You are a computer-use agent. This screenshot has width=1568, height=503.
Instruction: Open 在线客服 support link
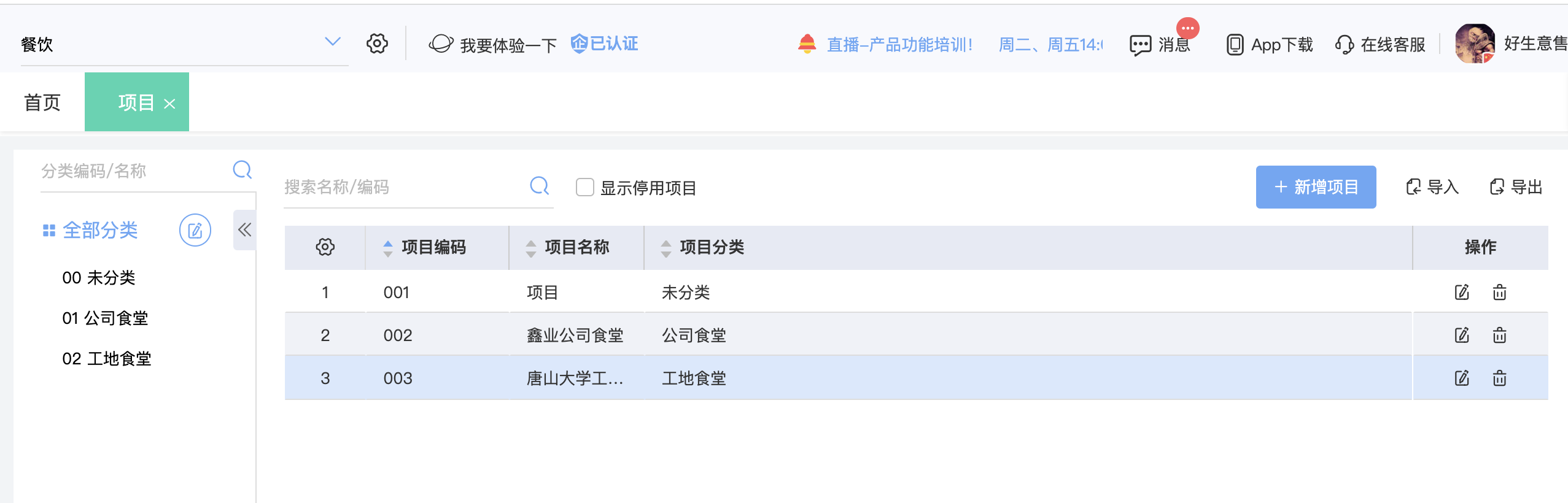[x=1380, y=45]
